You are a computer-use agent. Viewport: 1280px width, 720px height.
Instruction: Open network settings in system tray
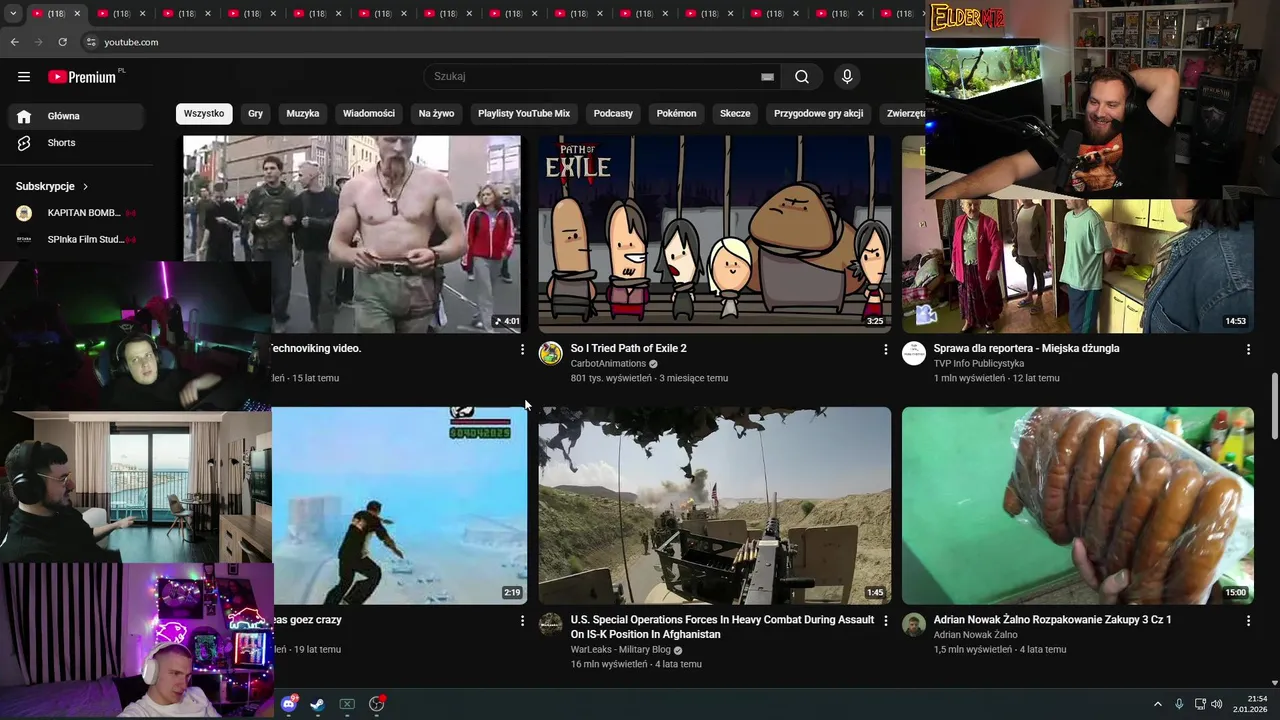[1200, 704]
